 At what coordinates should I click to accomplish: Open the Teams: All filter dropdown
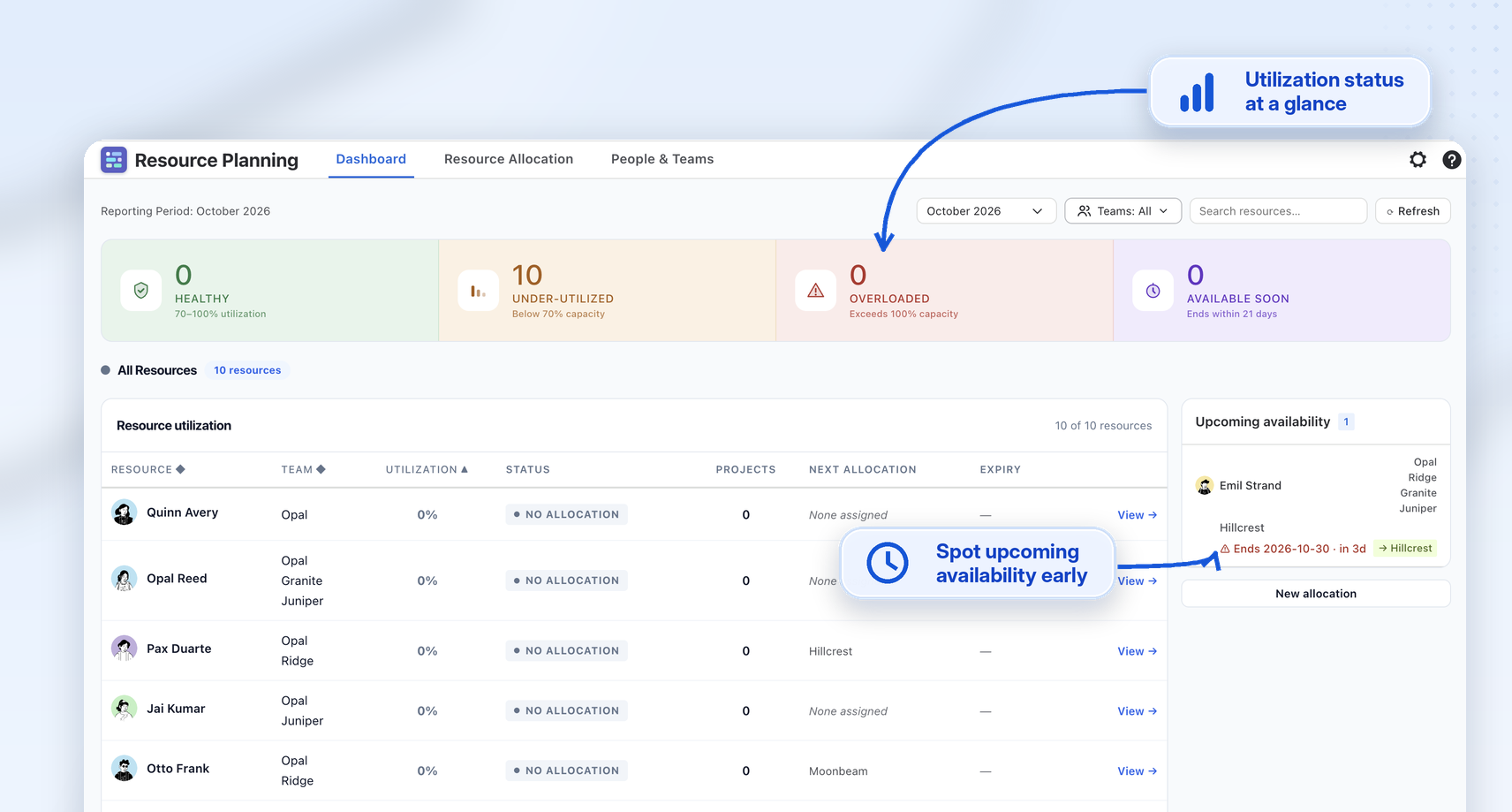[x=1123, y=211]
